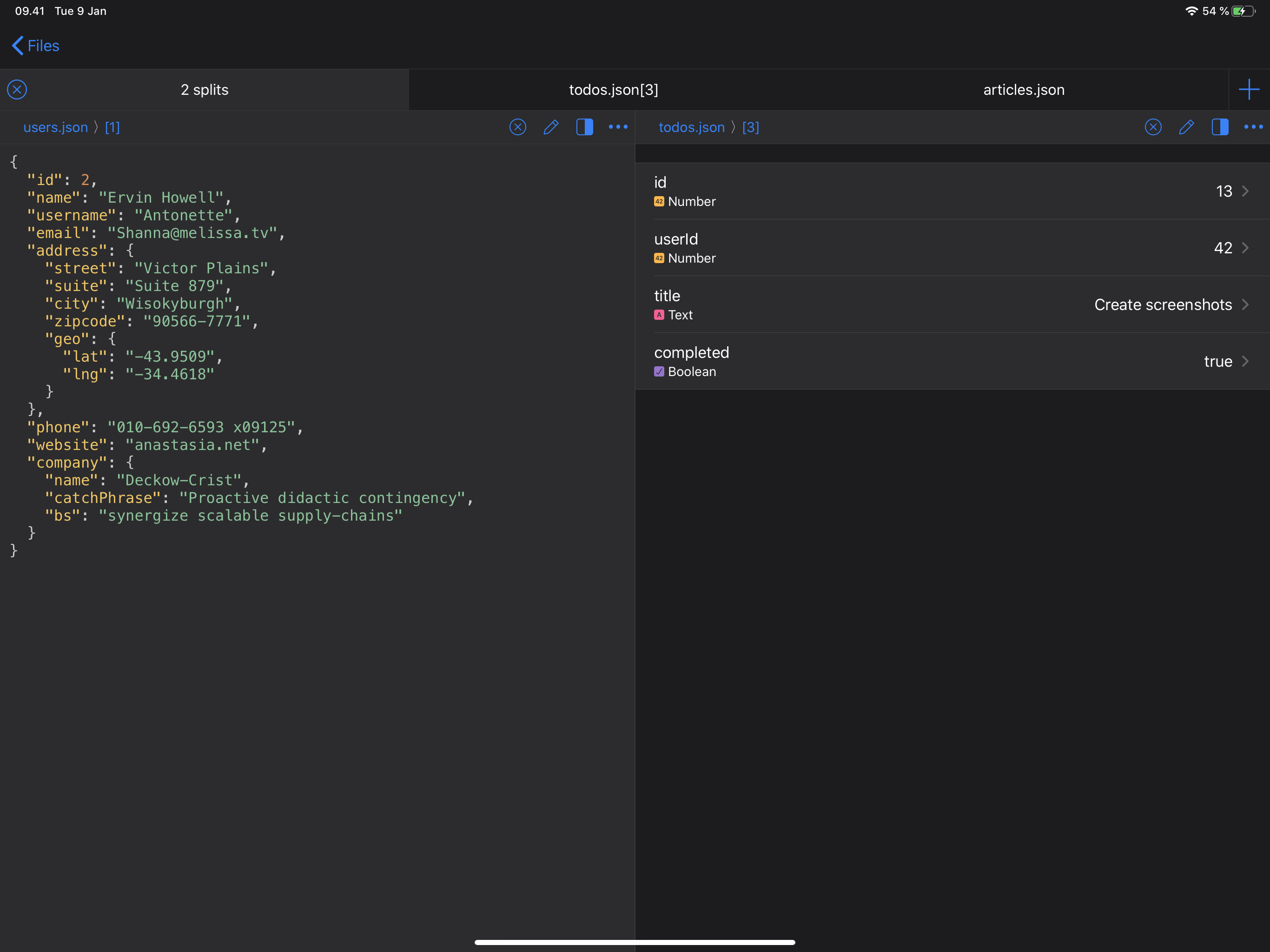1270x952 pixels.
Task: Add a new tab with plus icon
Action: 1249,90
